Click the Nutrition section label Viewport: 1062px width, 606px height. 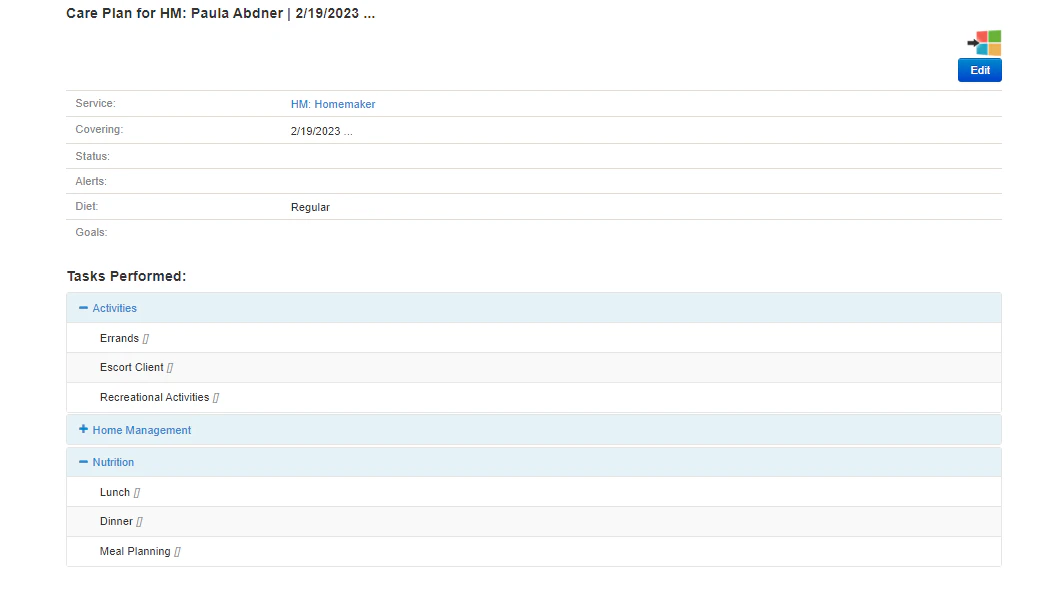pyautogui.click(x=112, y=462)
